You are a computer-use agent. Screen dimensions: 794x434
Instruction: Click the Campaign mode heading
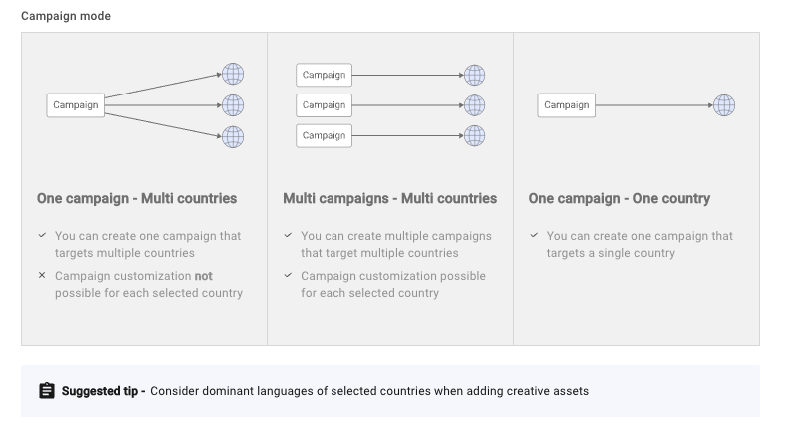(66, 17)
